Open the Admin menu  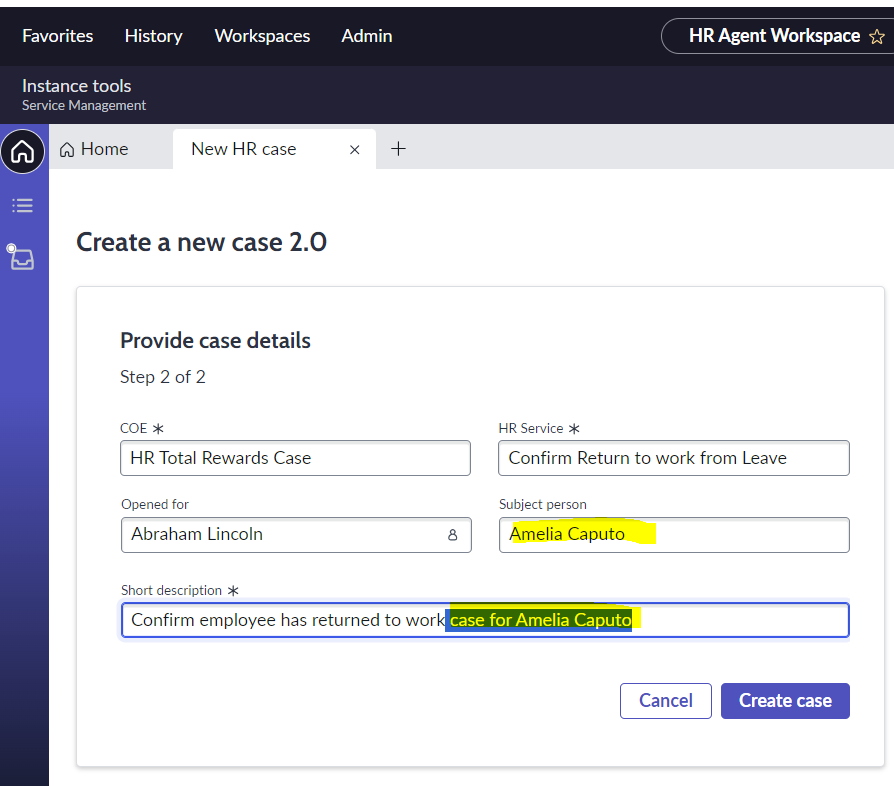pyautogui.click(x=367, y=36)
